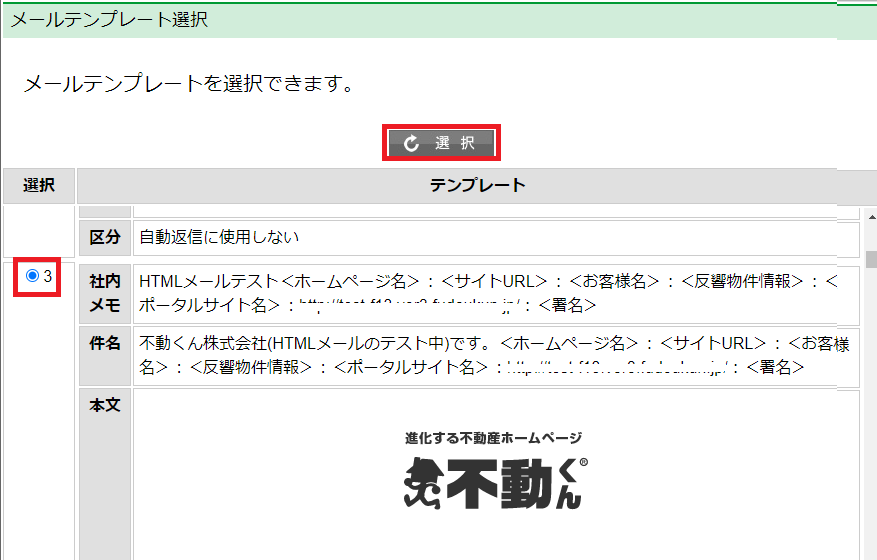Click the 件名 row label
The height and width of the screenshot is (560, 877).
105,356
